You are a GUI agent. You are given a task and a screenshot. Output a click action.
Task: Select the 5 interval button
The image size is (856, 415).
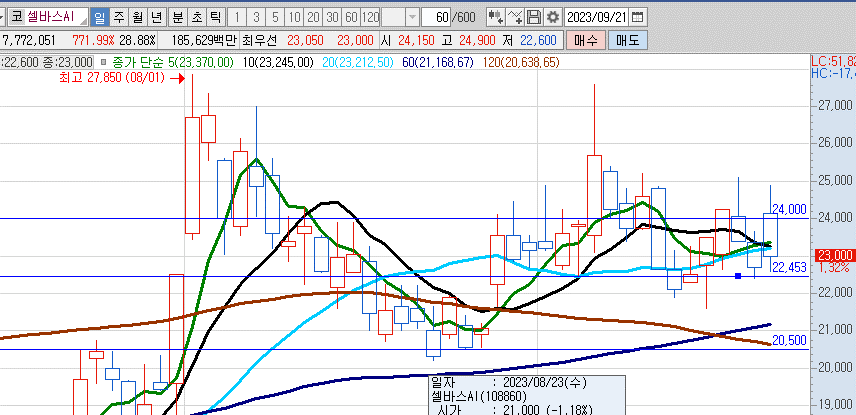pos(275,17)
